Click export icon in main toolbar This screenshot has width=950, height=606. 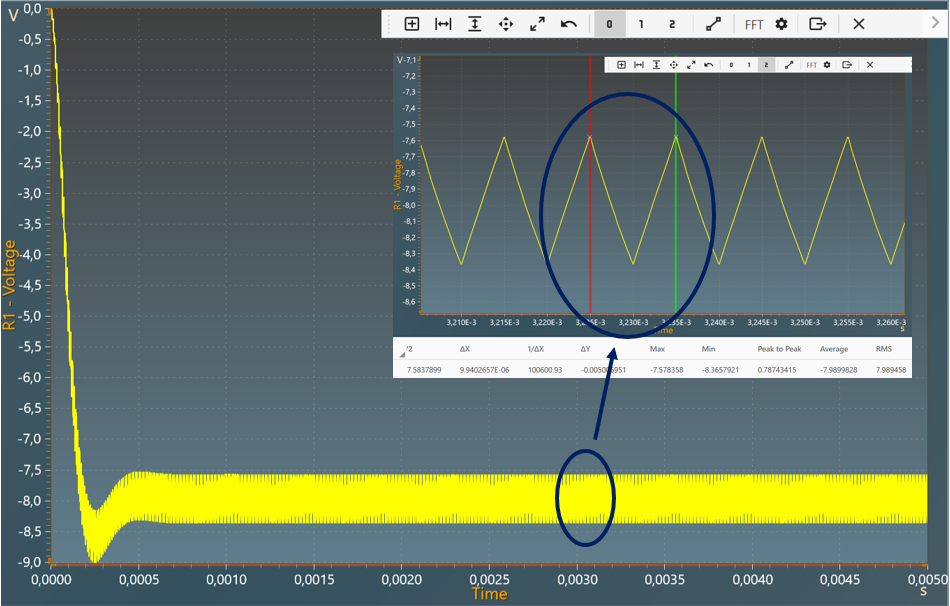point(817,24)
